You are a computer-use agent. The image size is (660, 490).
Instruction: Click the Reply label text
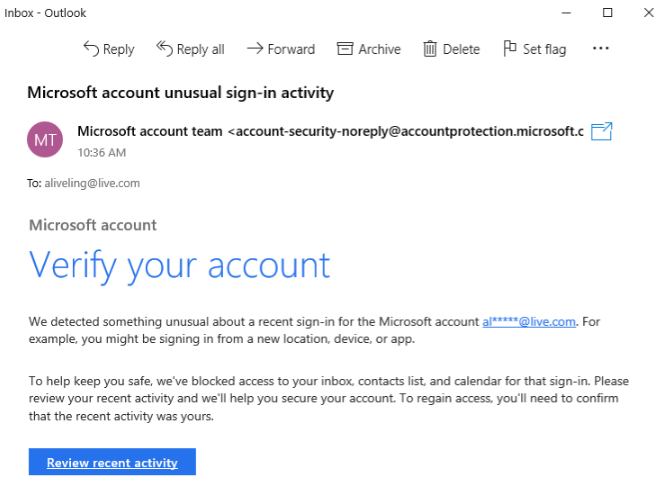[119, 49]
